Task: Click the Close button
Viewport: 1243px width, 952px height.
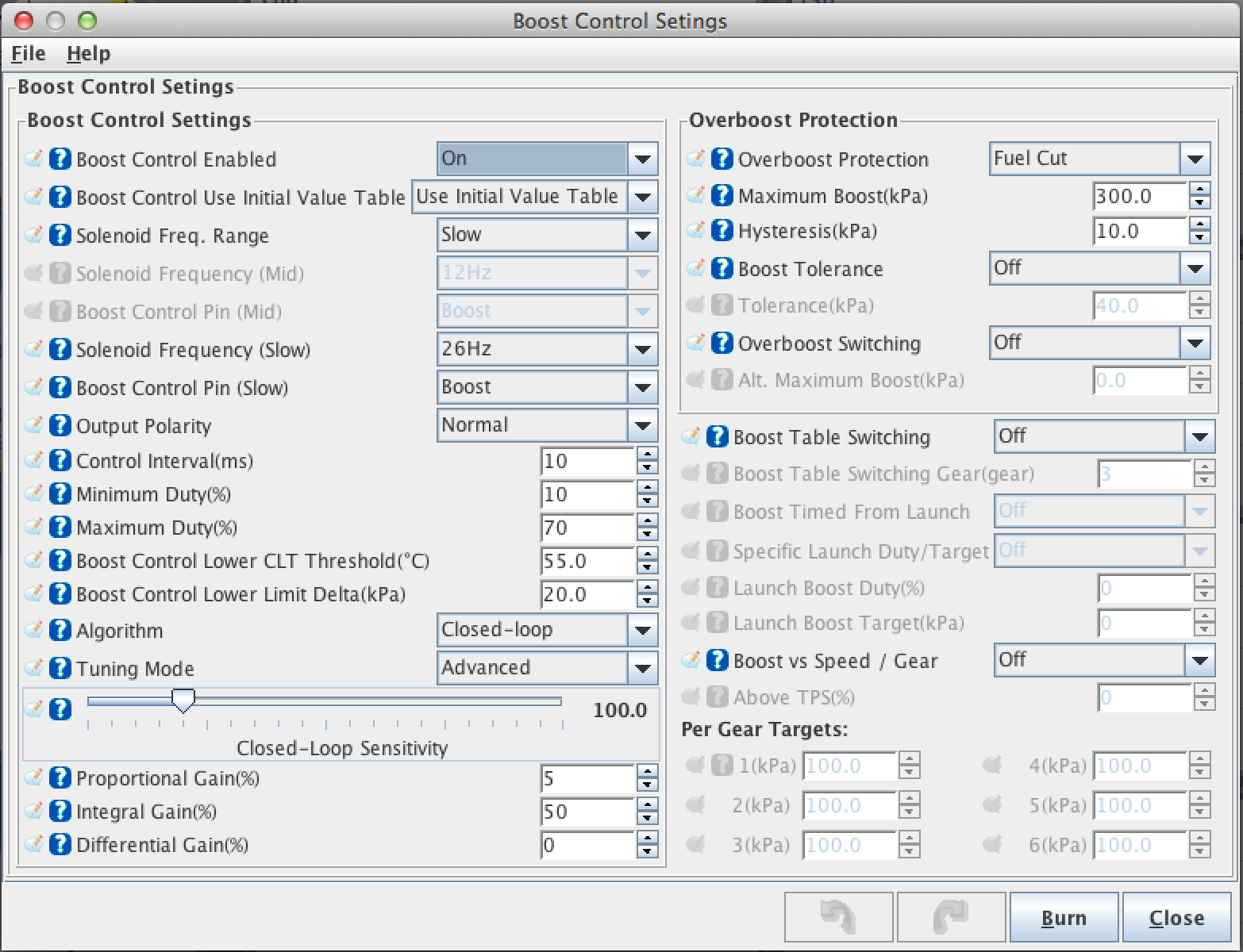Action: (1176, 917)
